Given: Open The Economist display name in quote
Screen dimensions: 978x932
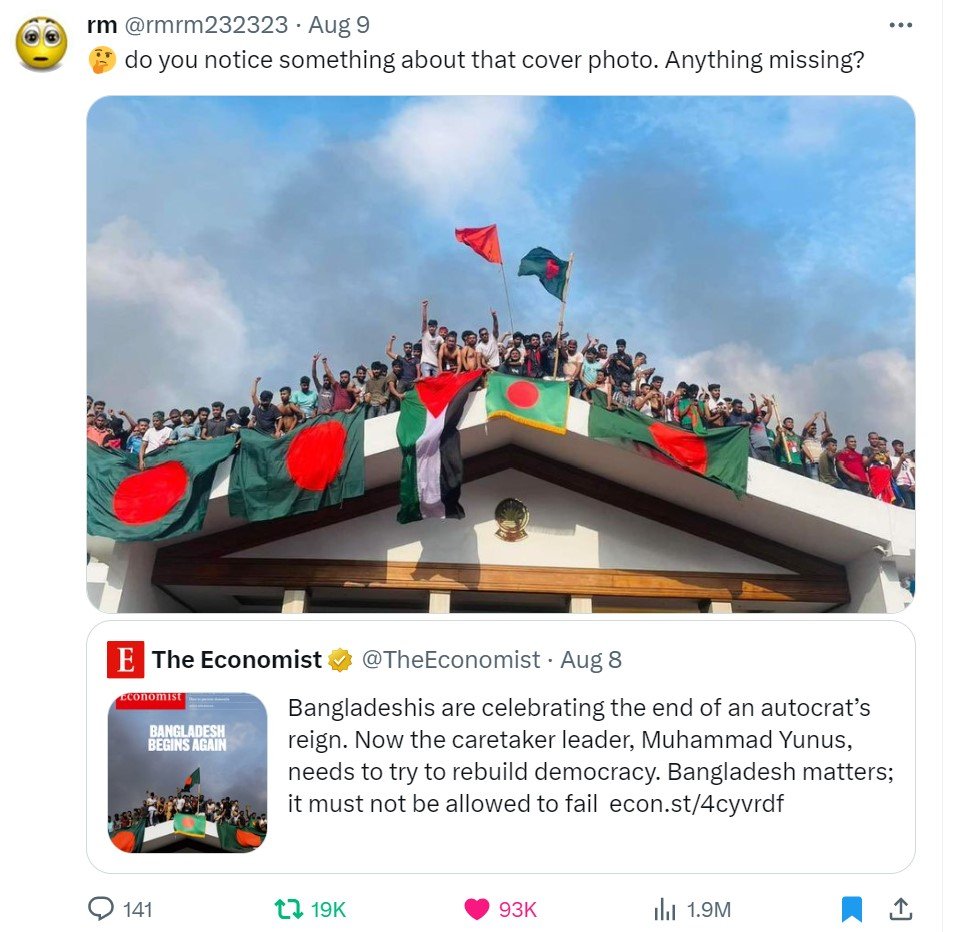Looking at the screenshot, I should coord(236,659).
